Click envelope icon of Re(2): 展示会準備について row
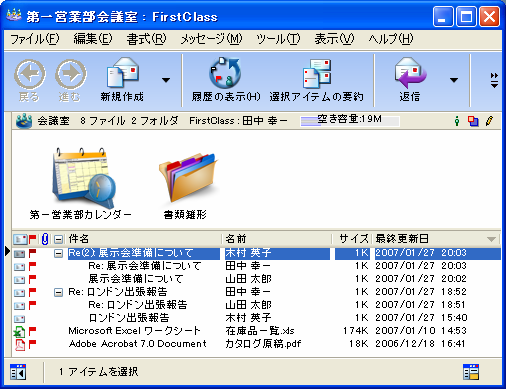506x389 pixels. [x=19, y=254]
